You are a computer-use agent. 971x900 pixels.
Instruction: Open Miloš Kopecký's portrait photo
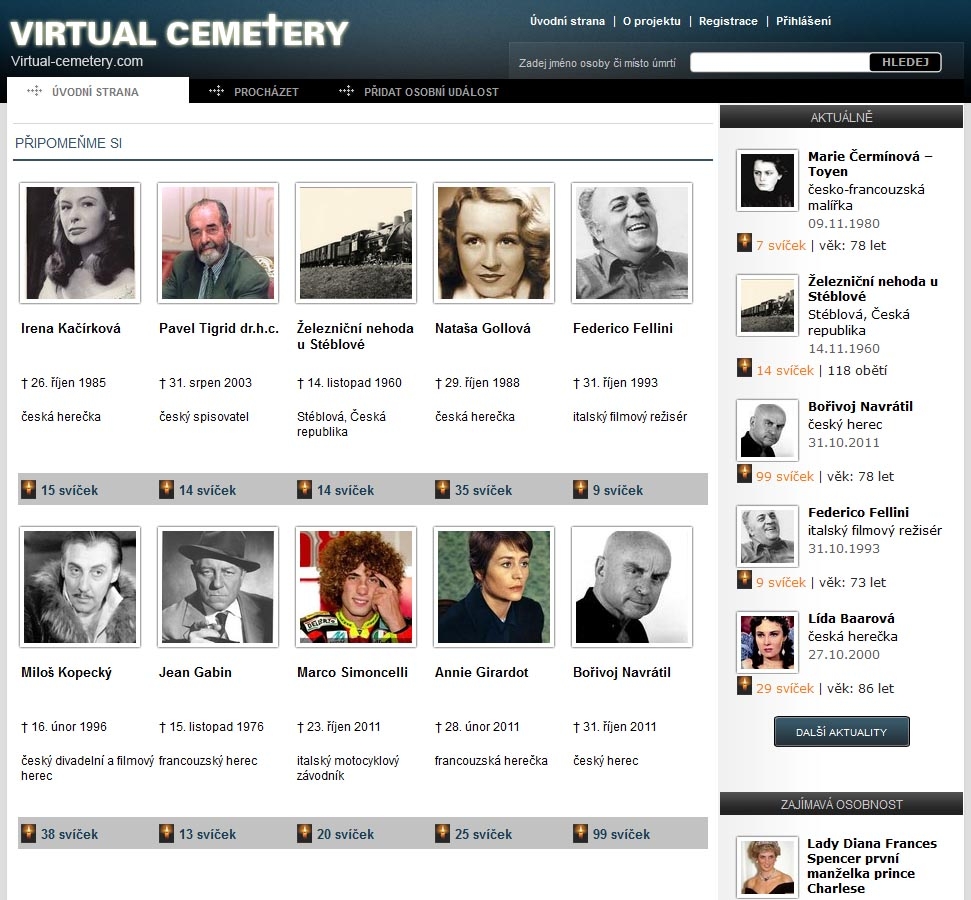pos(80,587)
